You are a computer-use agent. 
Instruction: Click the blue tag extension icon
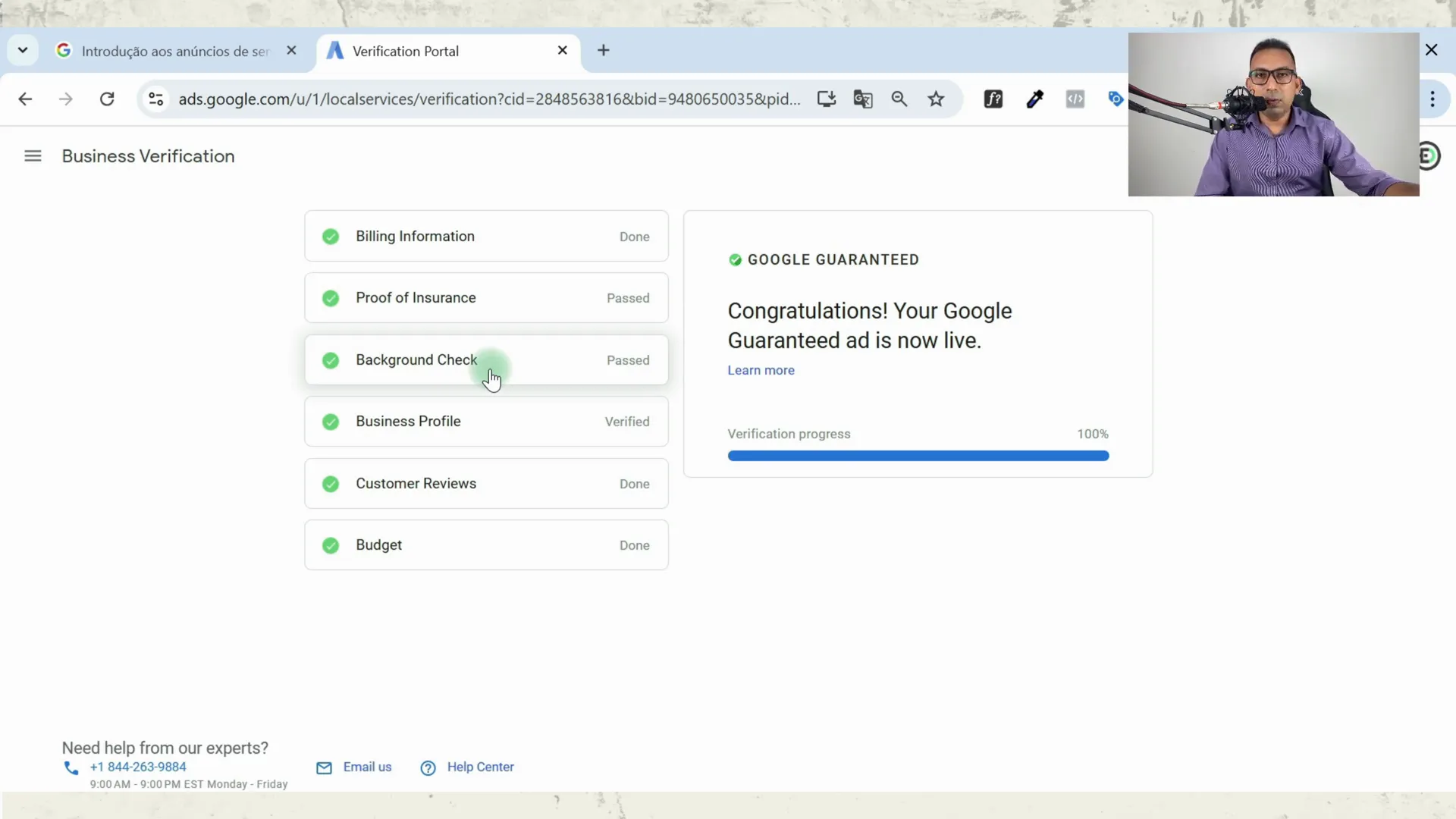[1116, 99]
